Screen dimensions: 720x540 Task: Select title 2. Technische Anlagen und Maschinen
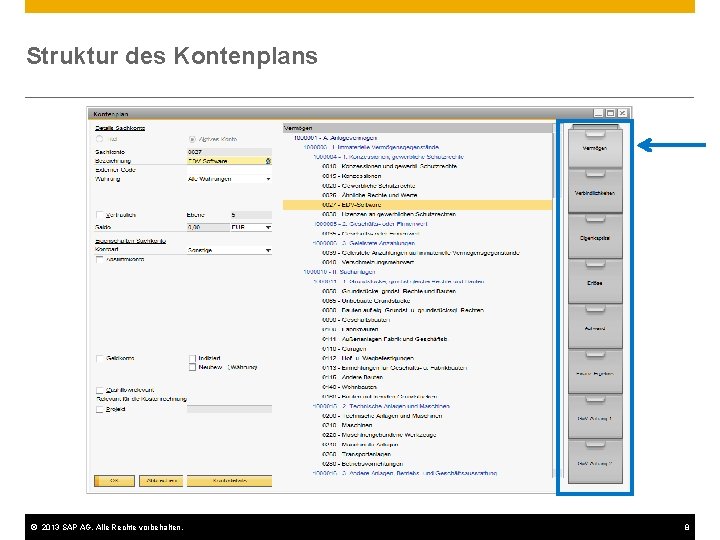coord(381,406)
